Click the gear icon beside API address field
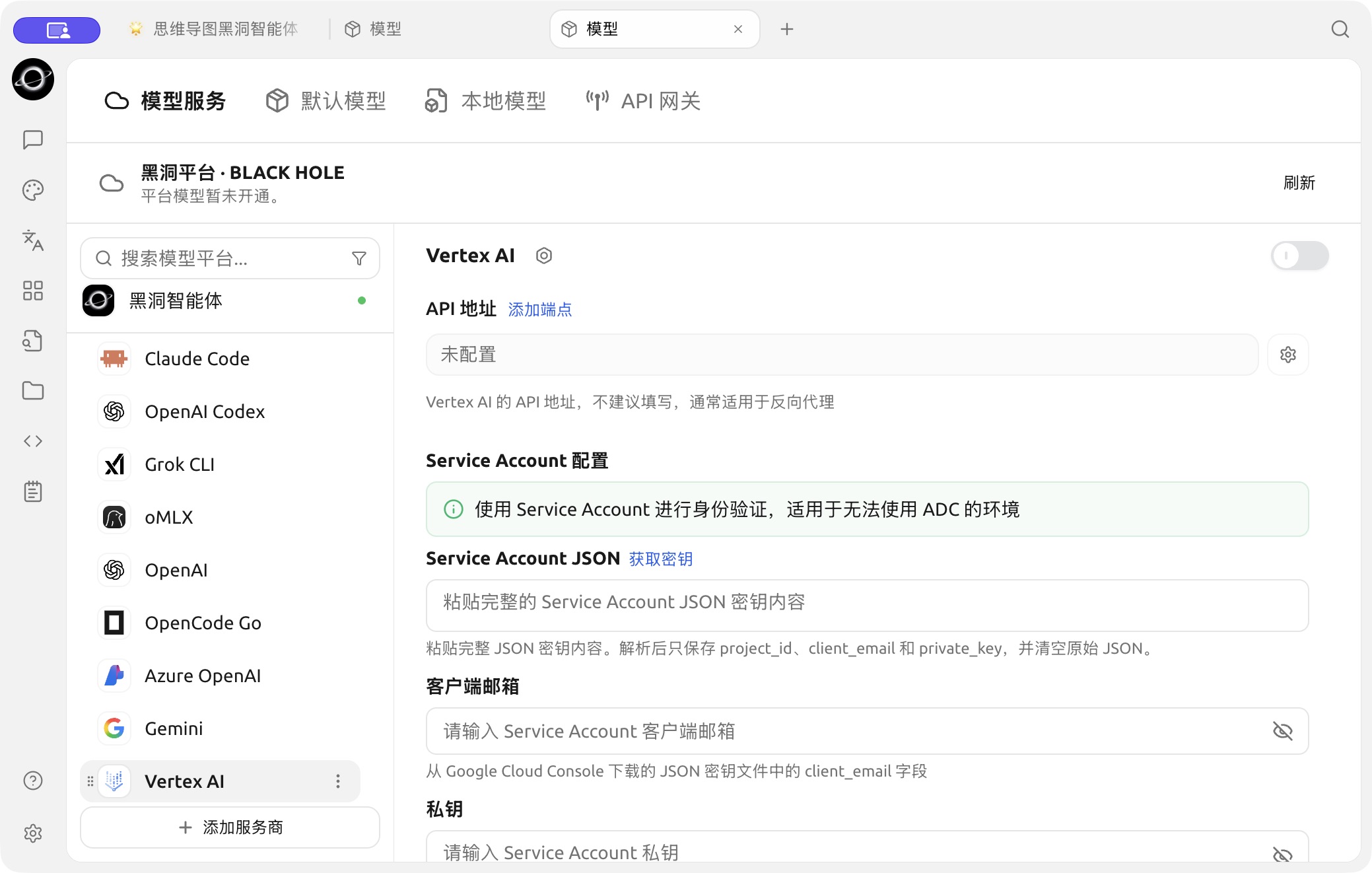Image resolution: width=1372 pixels, height=873 pixels. 1288,355
